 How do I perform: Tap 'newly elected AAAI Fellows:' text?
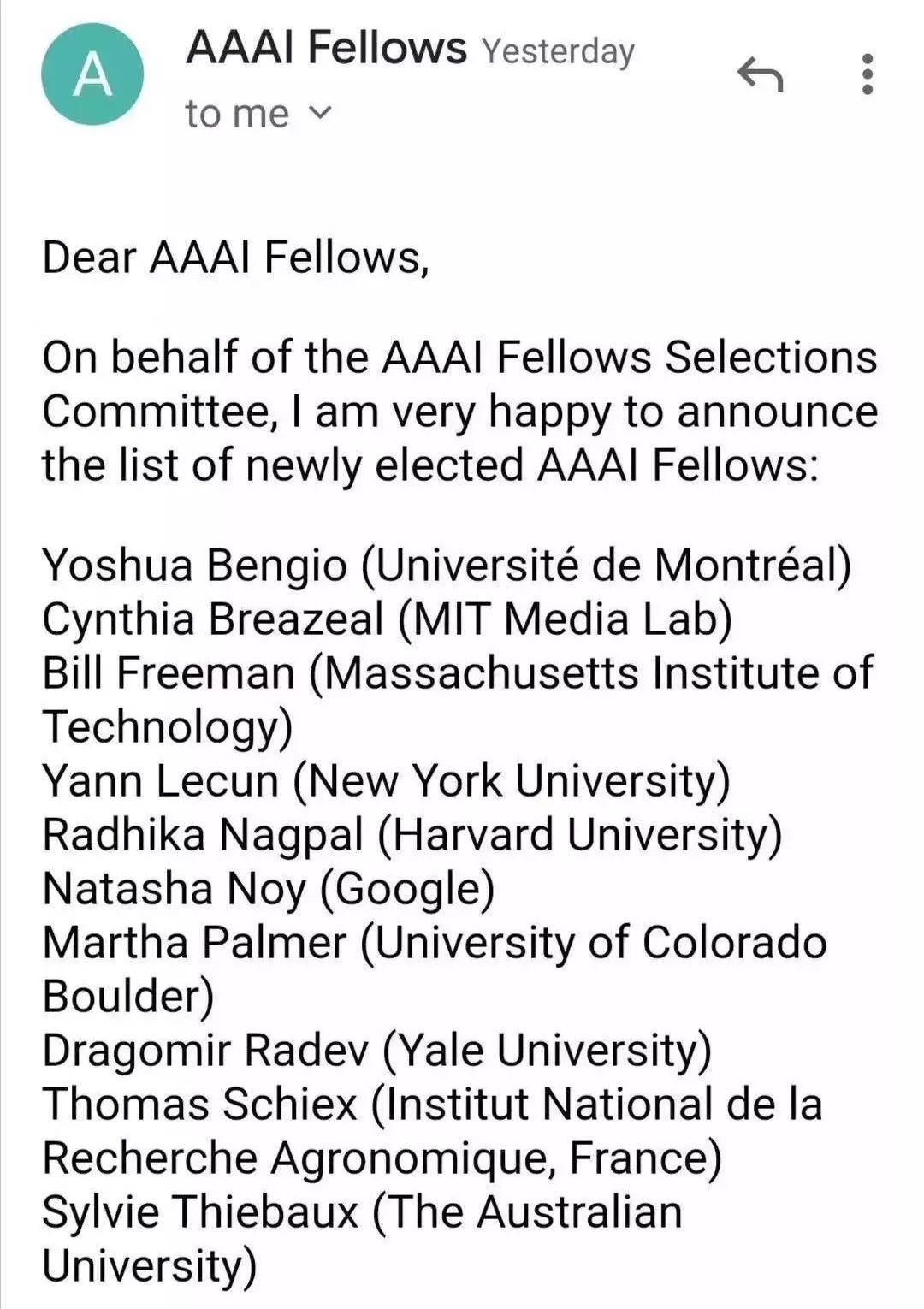click(532, 465)
